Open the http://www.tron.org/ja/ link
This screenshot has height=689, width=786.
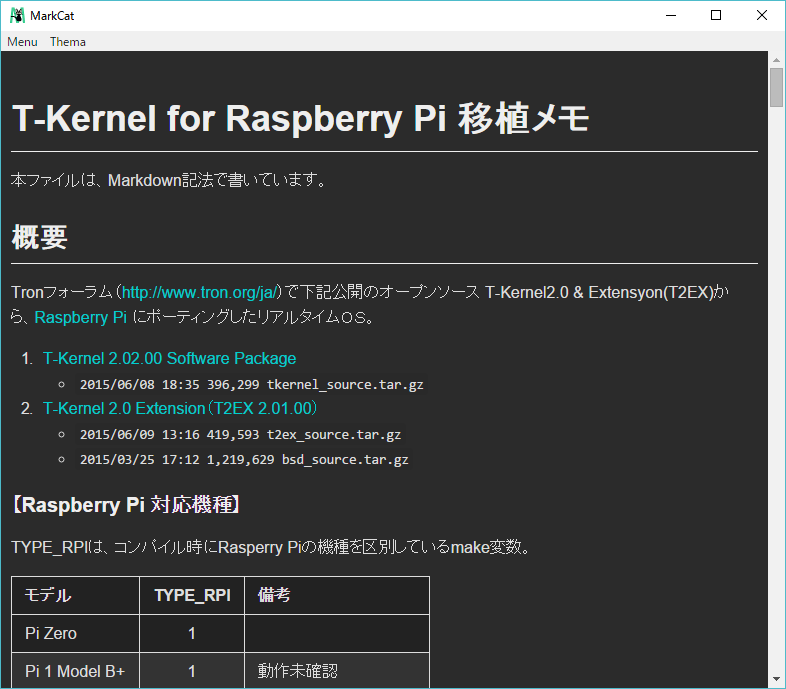coord(200,292)
